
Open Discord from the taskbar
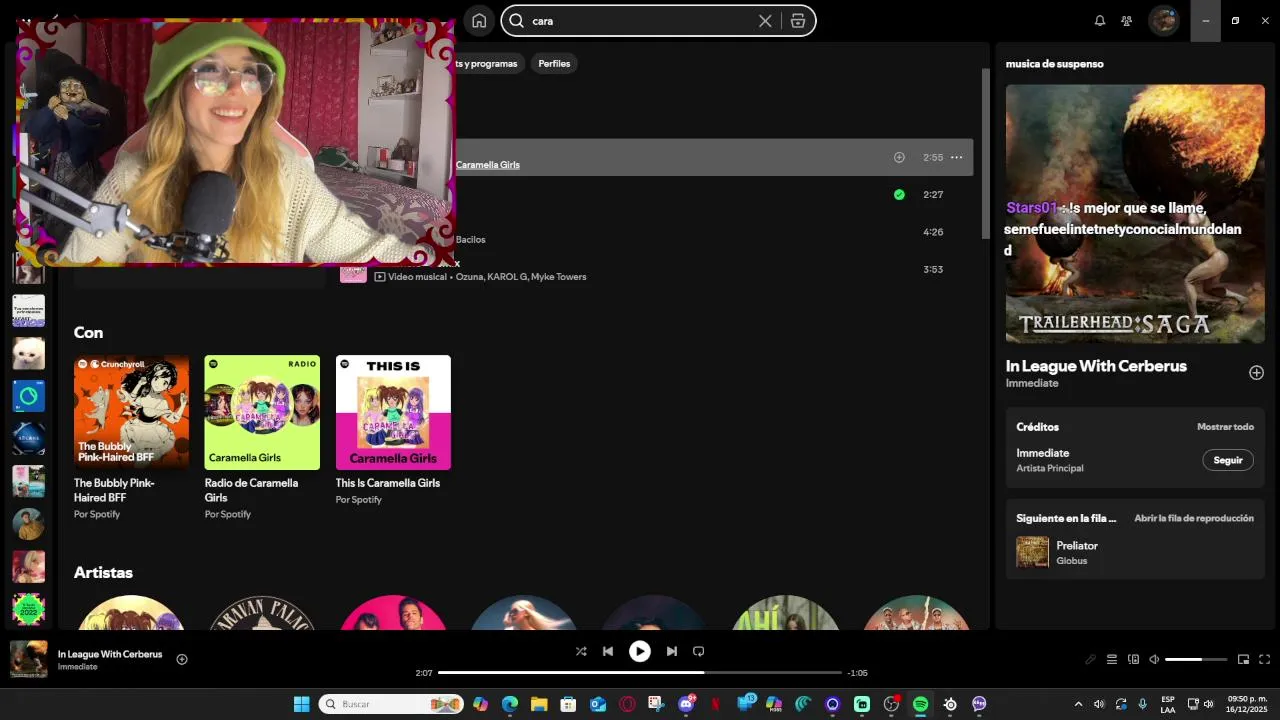pyautogui.click(x=686, y=704)
